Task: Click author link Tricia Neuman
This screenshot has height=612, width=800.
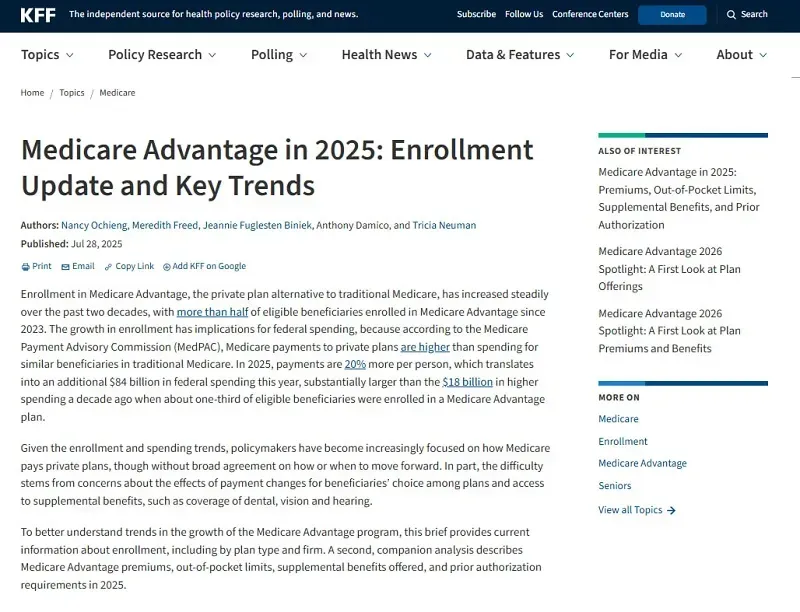Action: point(443,225)
